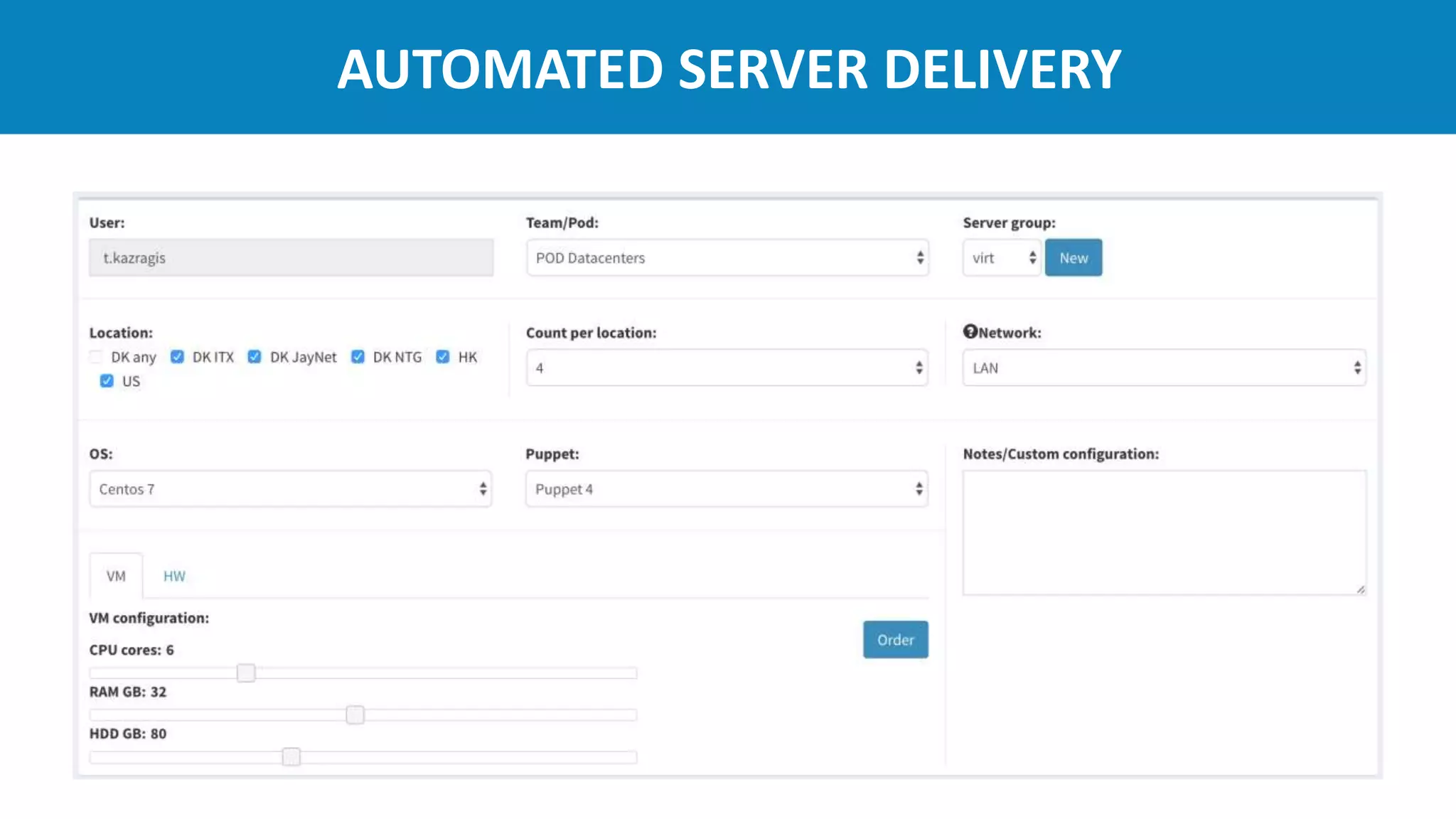
Task: Click the User field containing t.kazragis
Action: tap(291, 257)
